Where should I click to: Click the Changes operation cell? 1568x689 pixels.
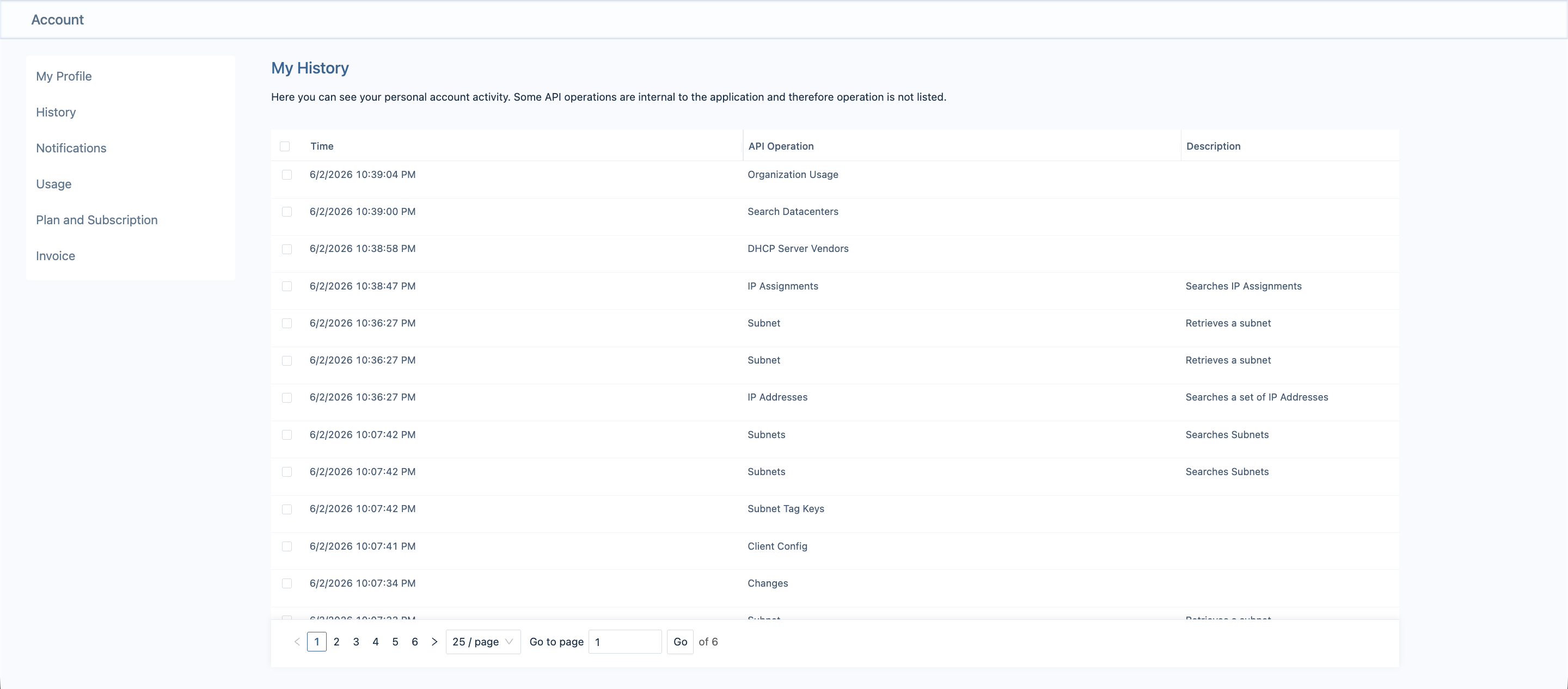click(768, 583)
